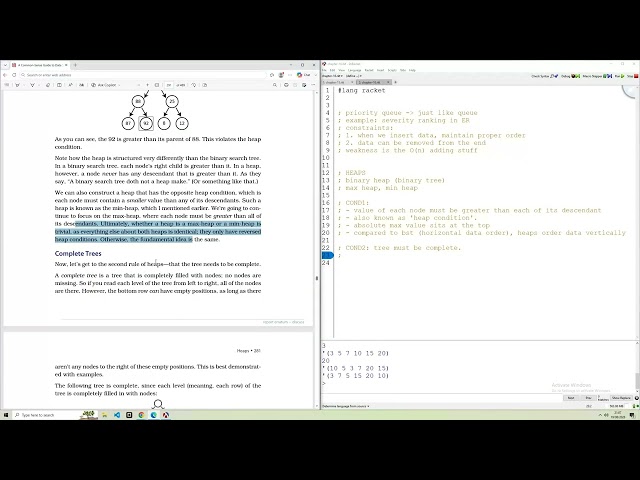
Task: Open Chrome from the taskbar
Action: 141,415
